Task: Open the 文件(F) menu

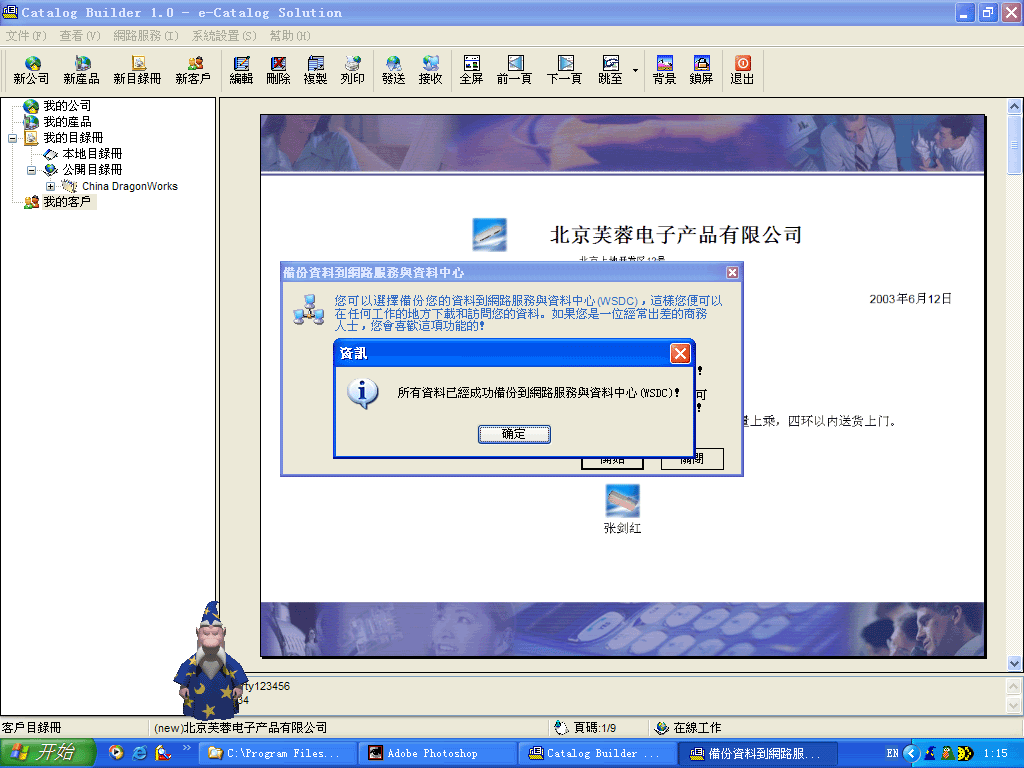Action: [26, 36]
